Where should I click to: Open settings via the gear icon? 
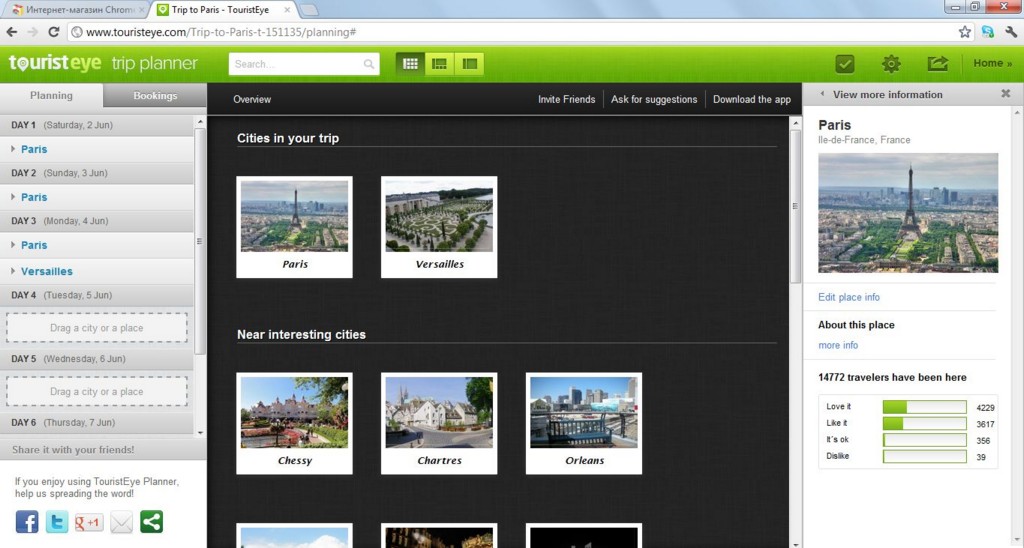[x=891, y=64]
